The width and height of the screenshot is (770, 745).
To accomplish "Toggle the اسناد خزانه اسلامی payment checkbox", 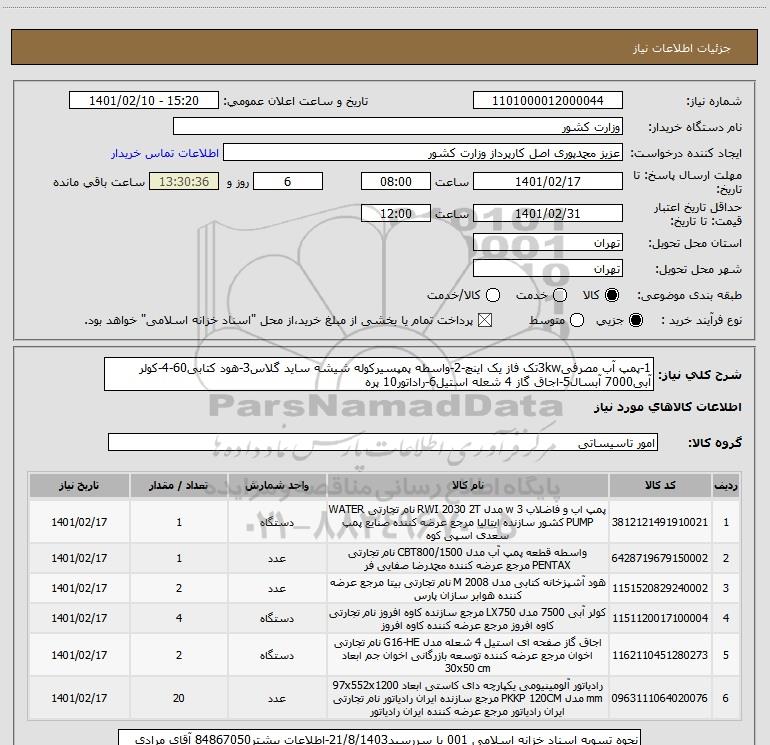I will (485, 320).
